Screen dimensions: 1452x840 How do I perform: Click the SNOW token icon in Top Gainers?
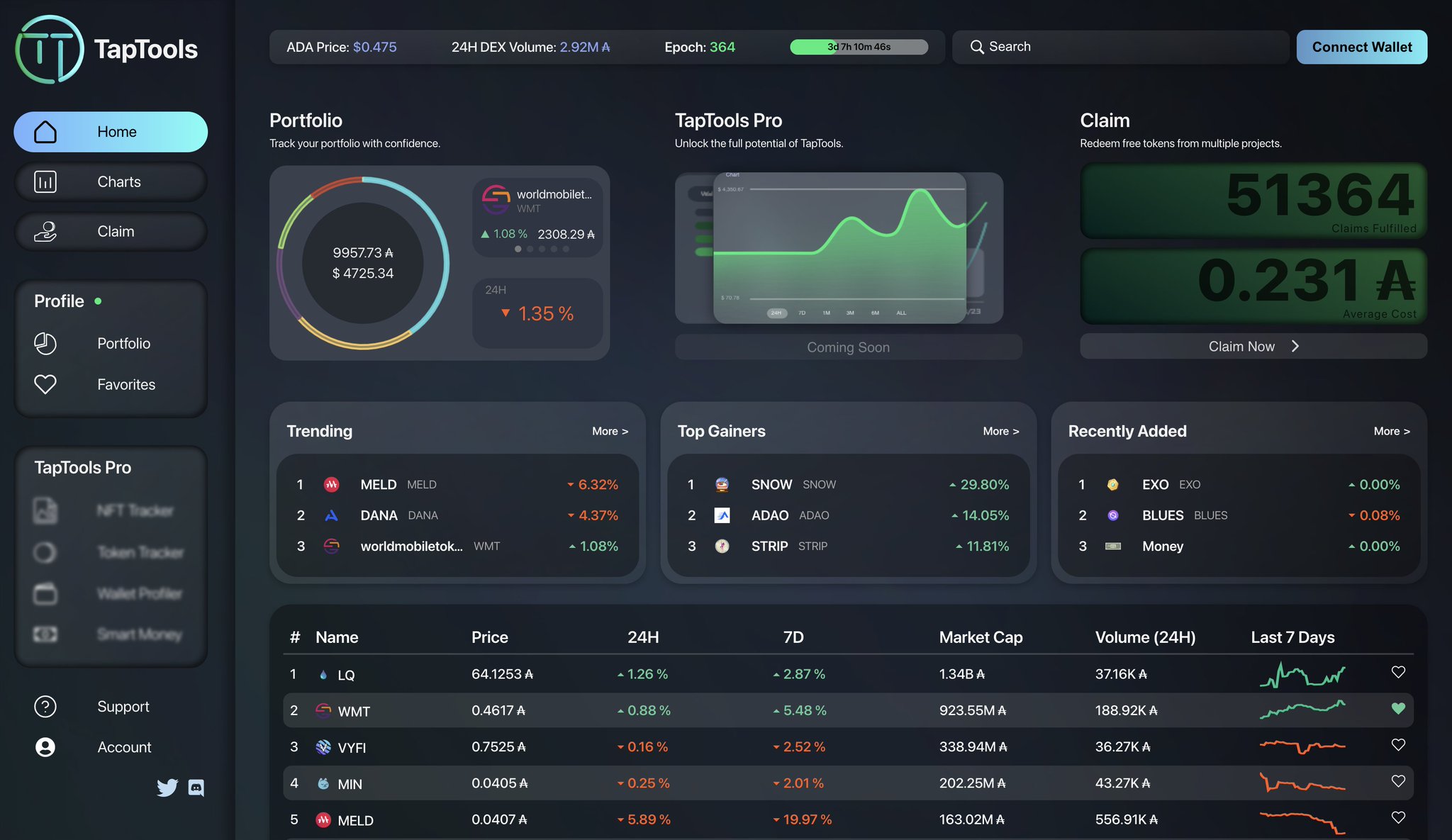722,485
